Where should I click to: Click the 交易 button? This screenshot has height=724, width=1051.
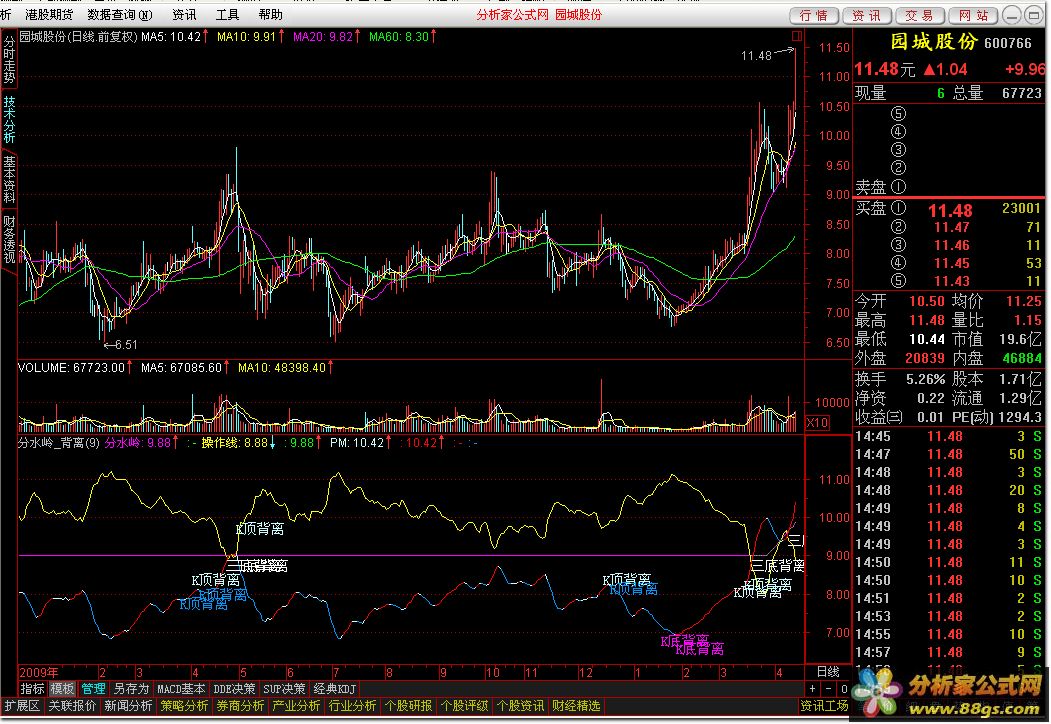pyautogui.click(x=920, y=15)
